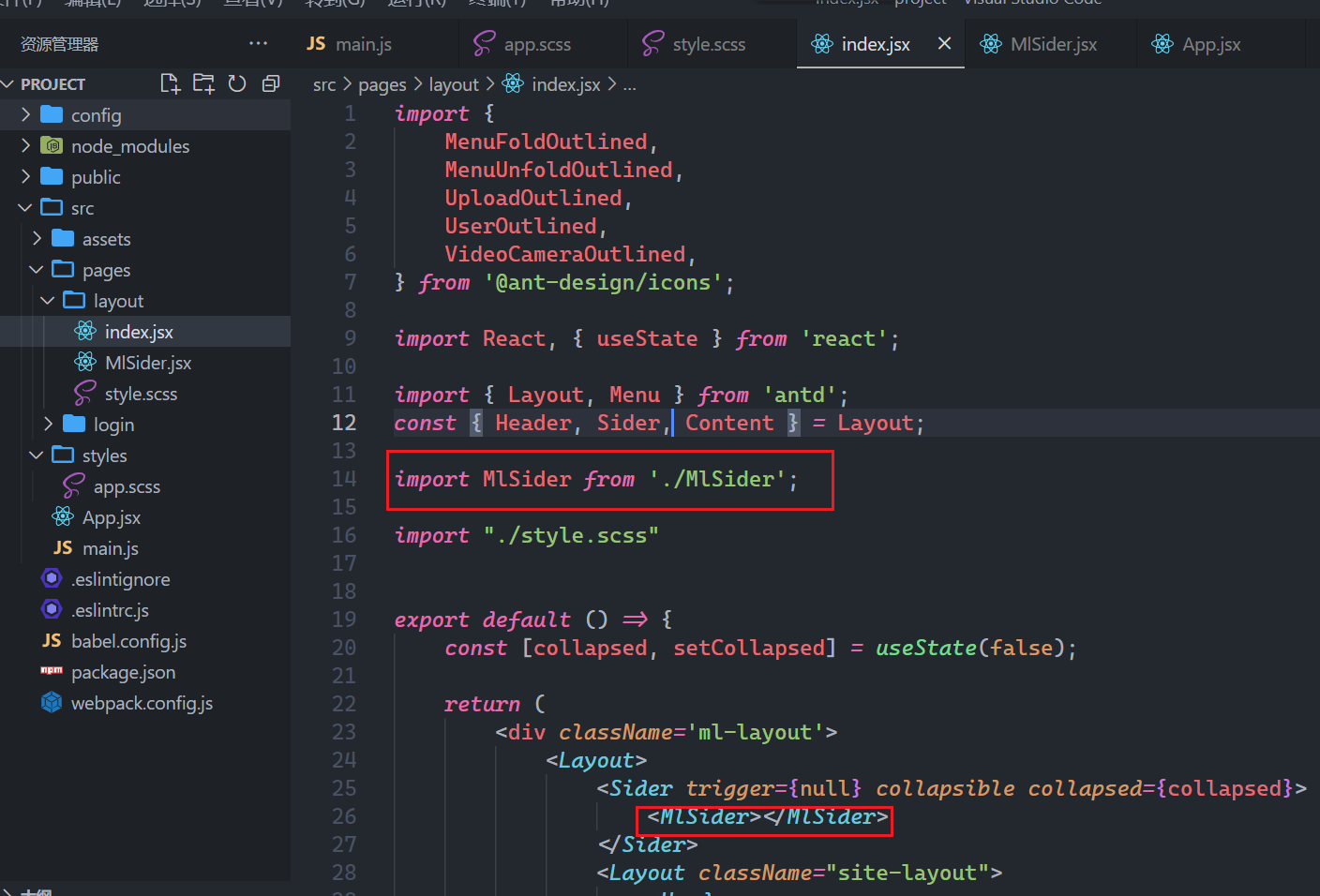The width and height of the screenshot is (1320, 896).
Task: Open App.jsx in the file tree
Action: click(112, 517)
